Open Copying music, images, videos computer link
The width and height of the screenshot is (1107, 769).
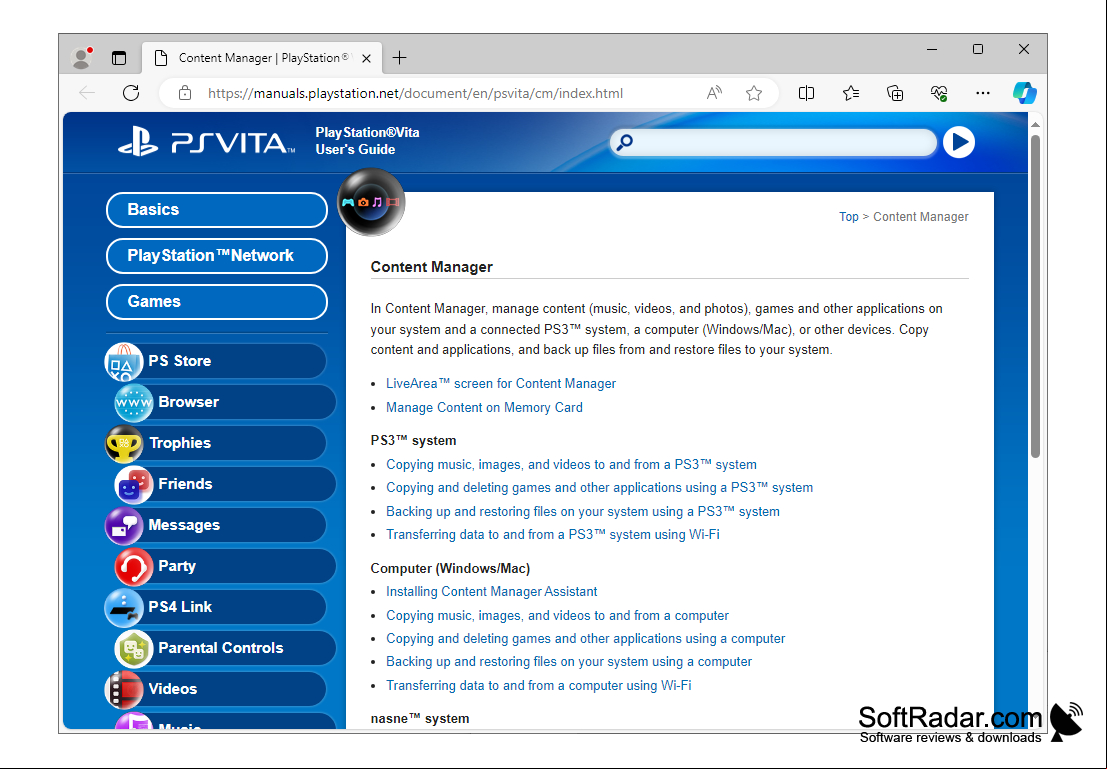pyautogui.click(x=558, y=616)
